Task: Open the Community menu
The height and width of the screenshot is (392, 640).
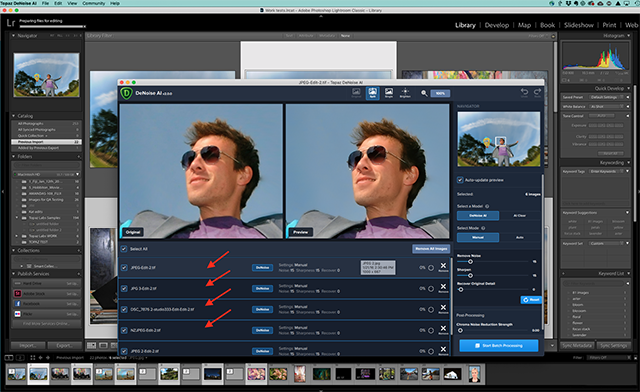Action: pos(93,3)
